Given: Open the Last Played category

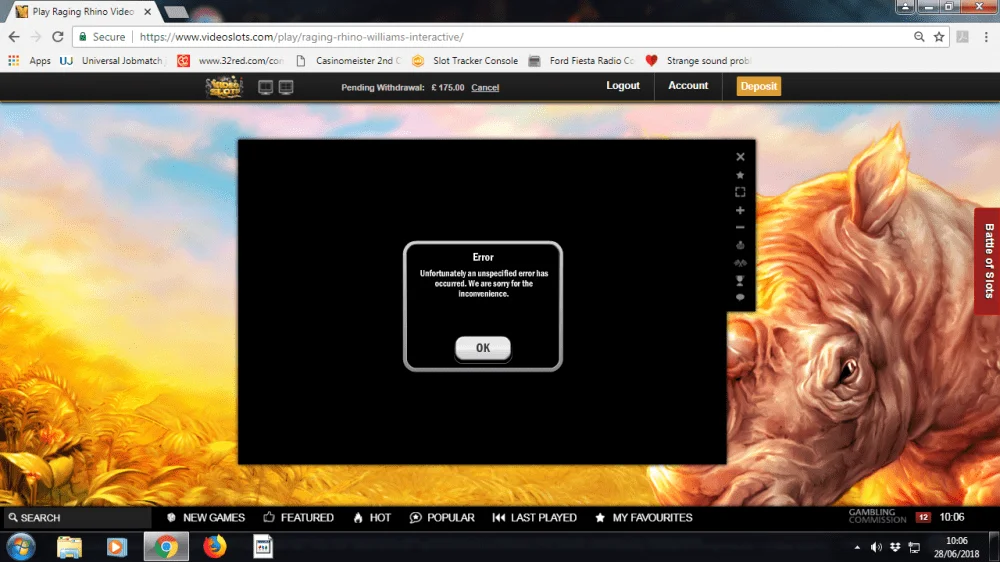Looking at the screenshot, I should 534,517.
